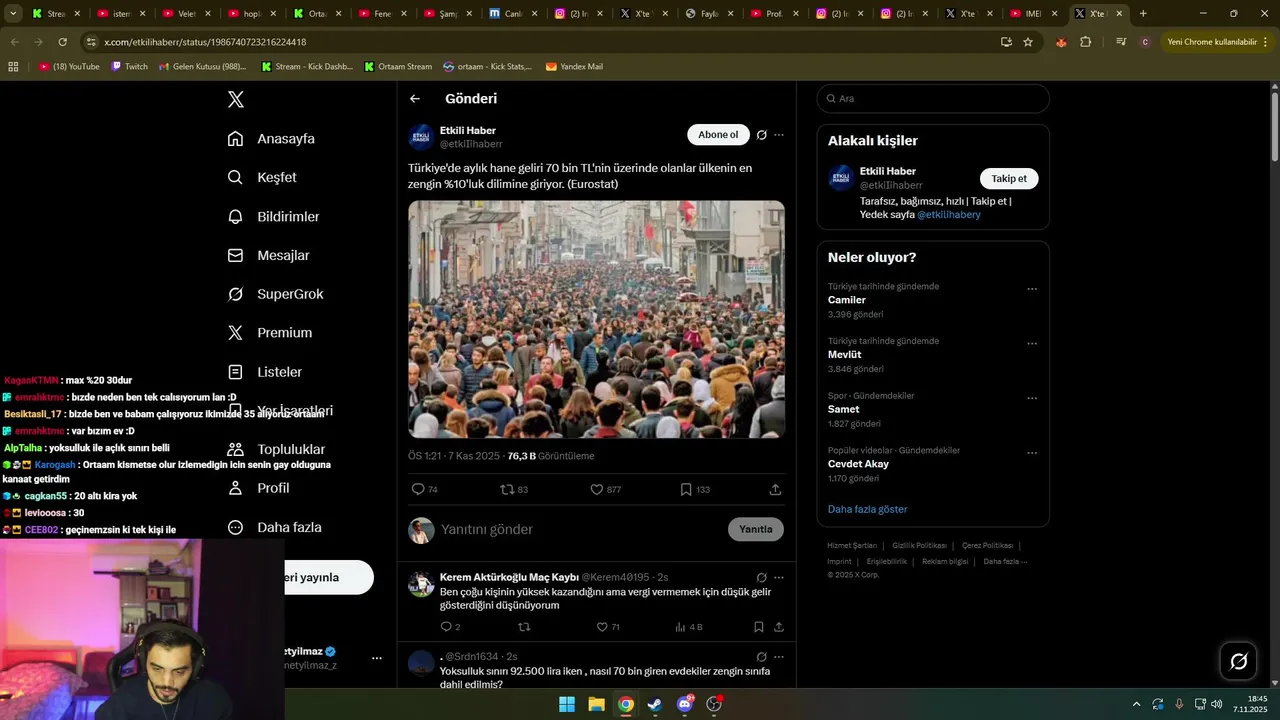Open new Chrome tab
The image size is (1280, 720).
point(1143,14)
